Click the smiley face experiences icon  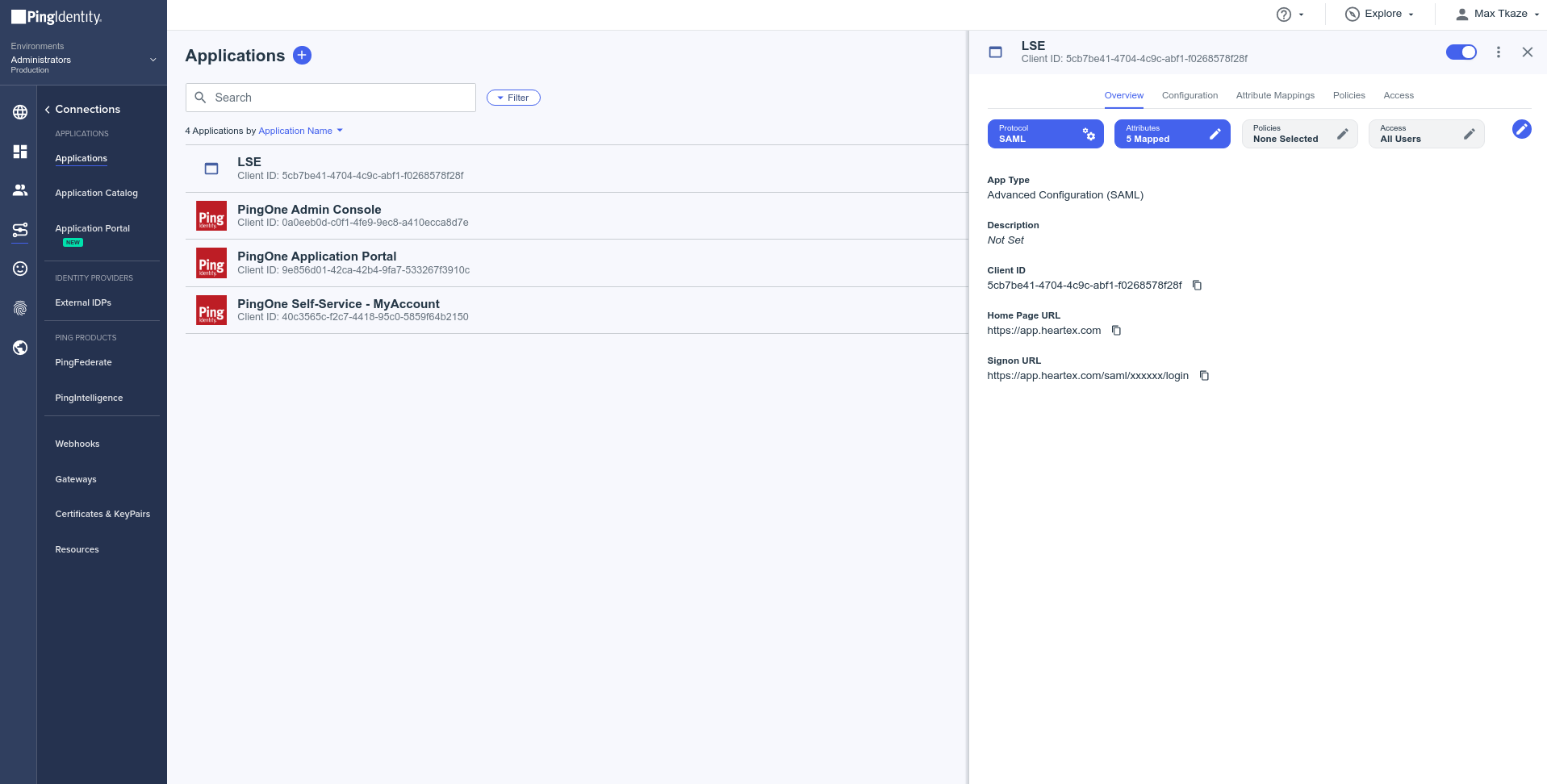[x=20, y=269]
